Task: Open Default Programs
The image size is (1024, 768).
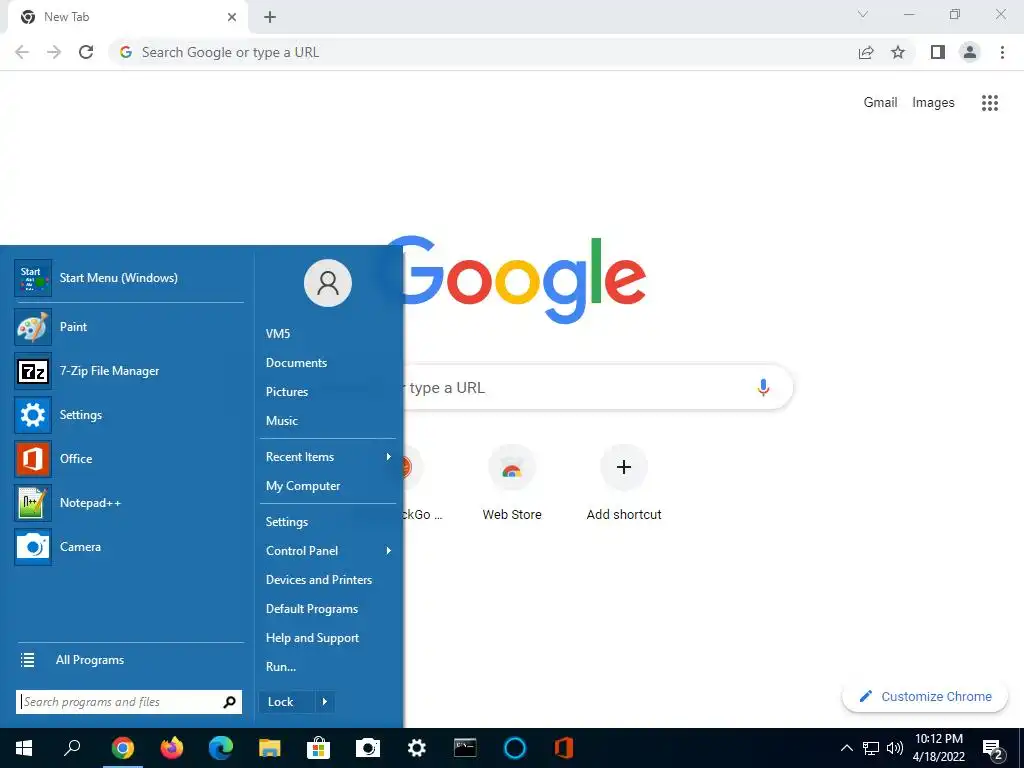Action: click(x=312, y=609)
